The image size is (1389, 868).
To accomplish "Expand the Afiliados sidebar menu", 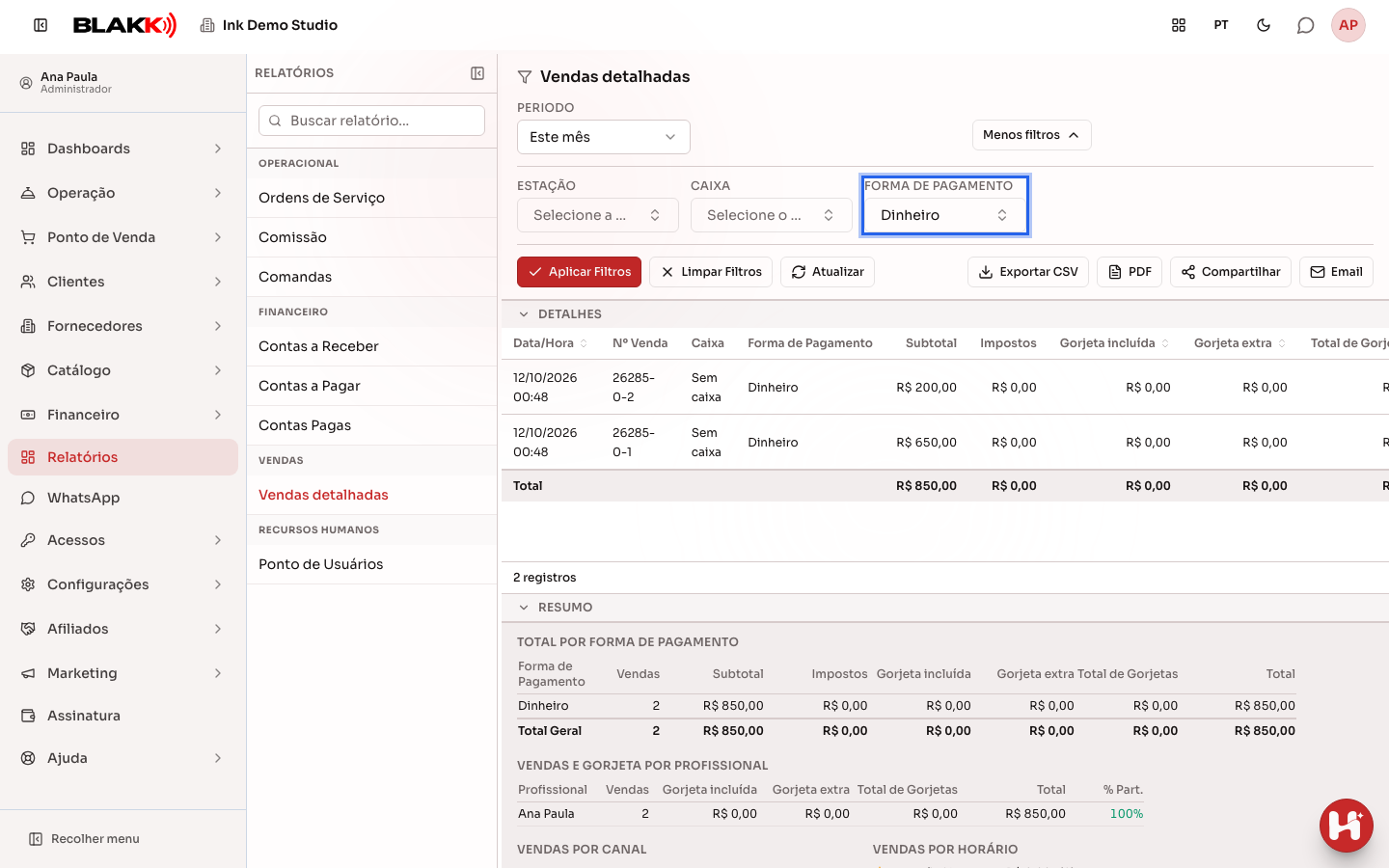I will 123,629.
